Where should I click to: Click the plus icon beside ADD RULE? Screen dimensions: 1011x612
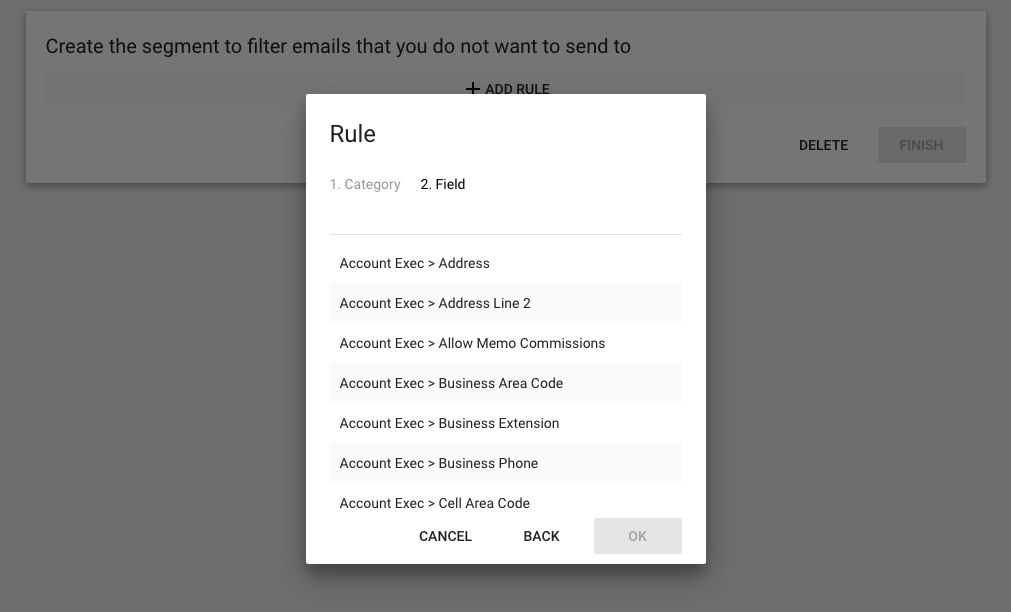(x=473, y=88)
